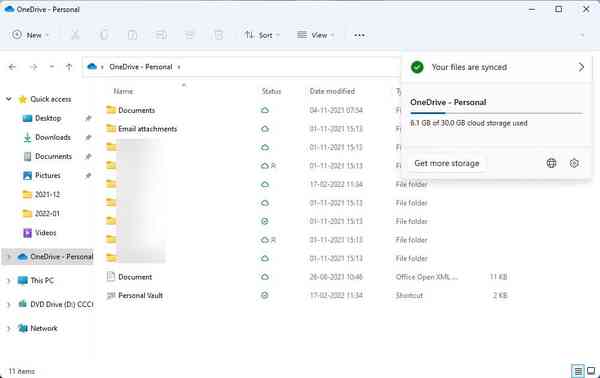Collapse the Quick access tree
600x378 pixels.
pos(8,99)
